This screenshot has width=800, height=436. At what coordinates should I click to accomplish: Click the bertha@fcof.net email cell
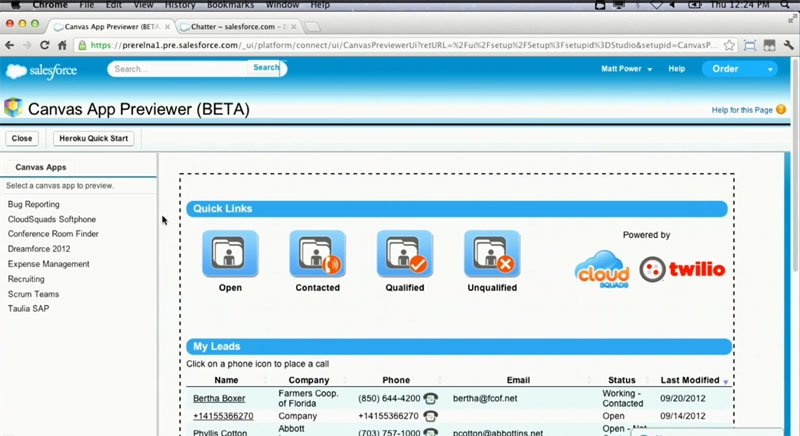[485, 398]
